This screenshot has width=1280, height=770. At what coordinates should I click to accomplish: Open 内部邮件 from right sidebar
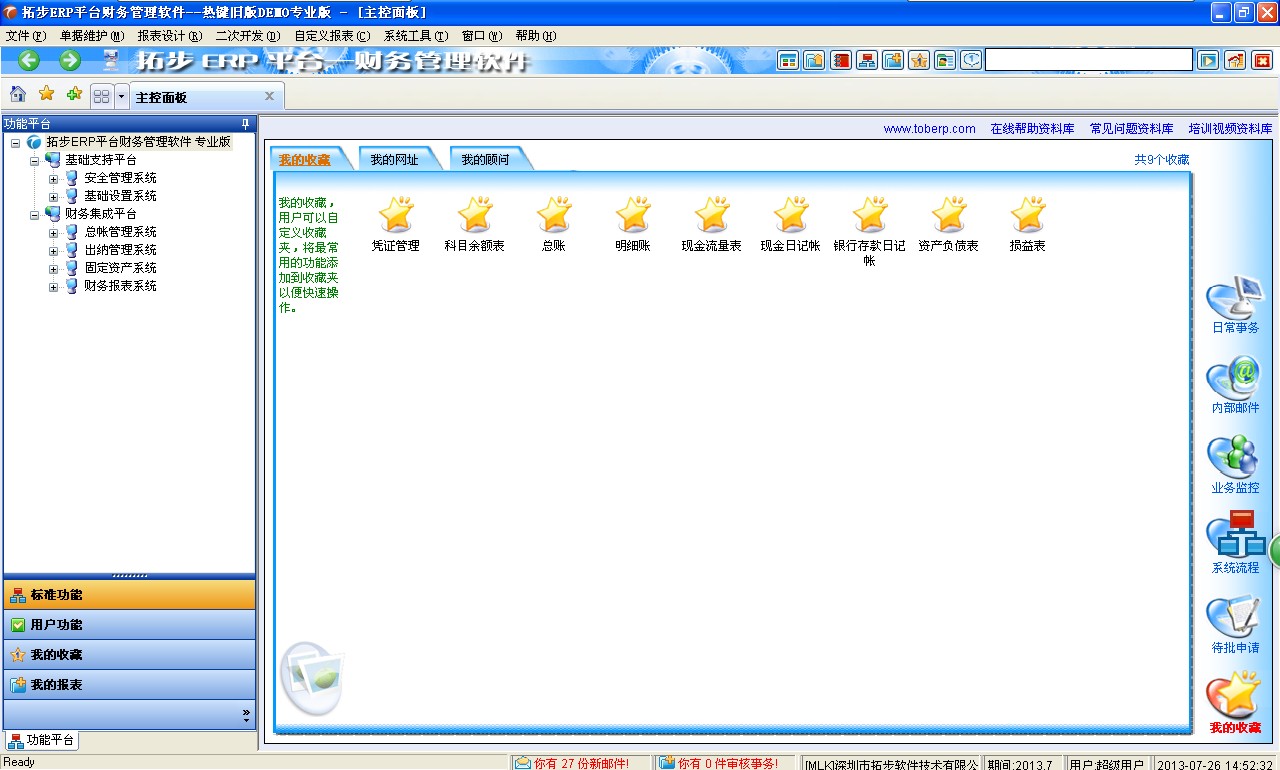[x=1234, y=379]
